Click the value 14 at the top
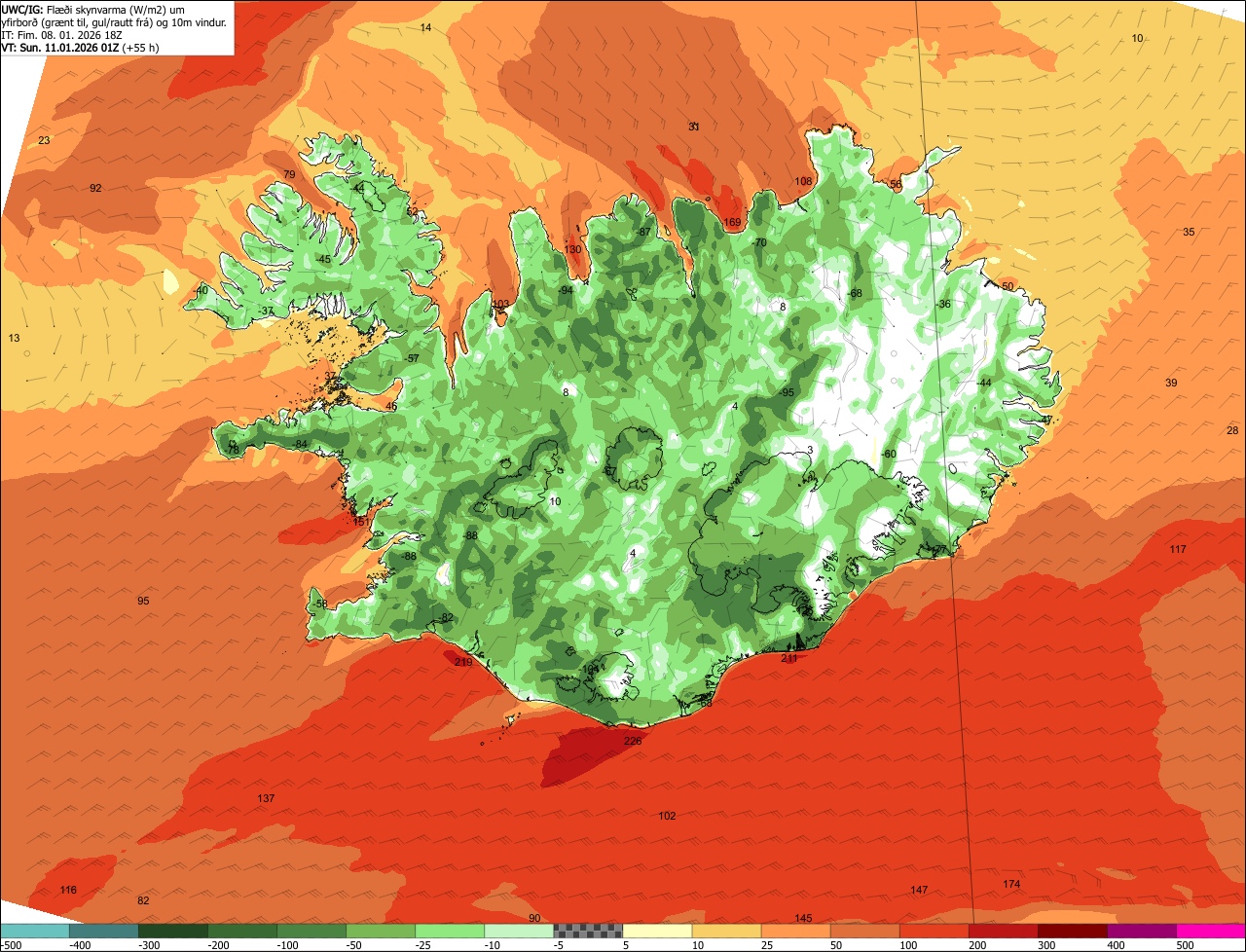The height and width of the screenshot is (952, 1246). click(x=425, y=27)
